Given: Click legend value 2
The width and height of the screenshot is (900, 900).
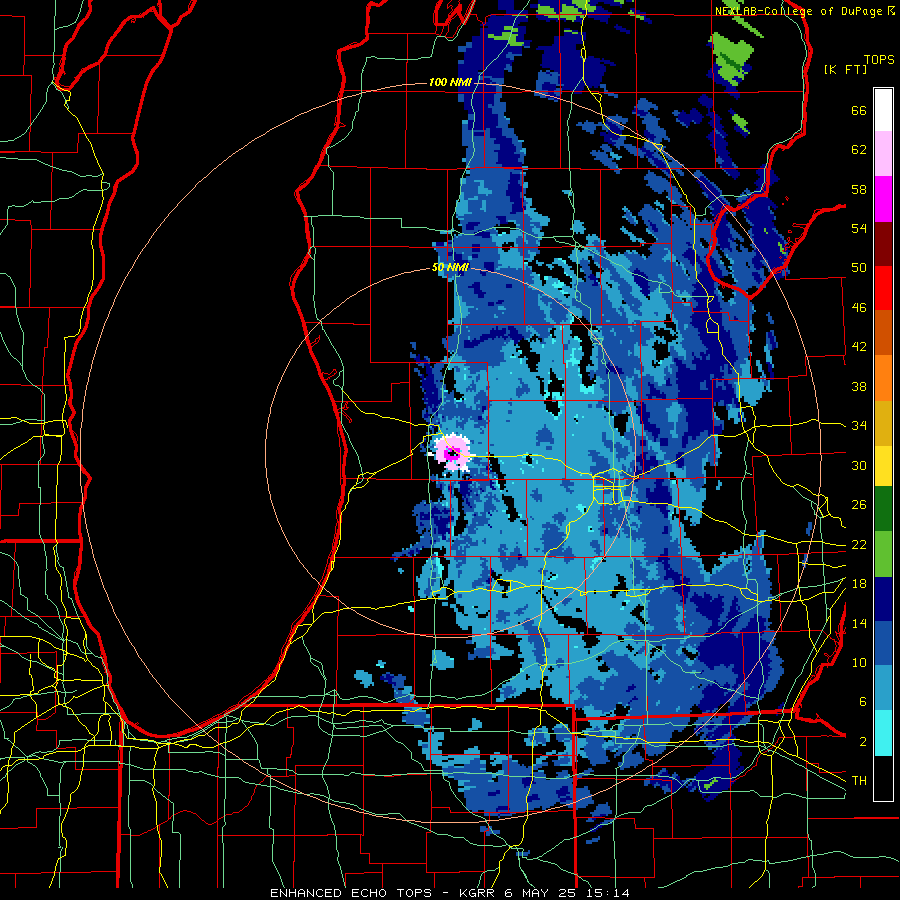Looking at the screenshot, I should click(x=863, y=741).
